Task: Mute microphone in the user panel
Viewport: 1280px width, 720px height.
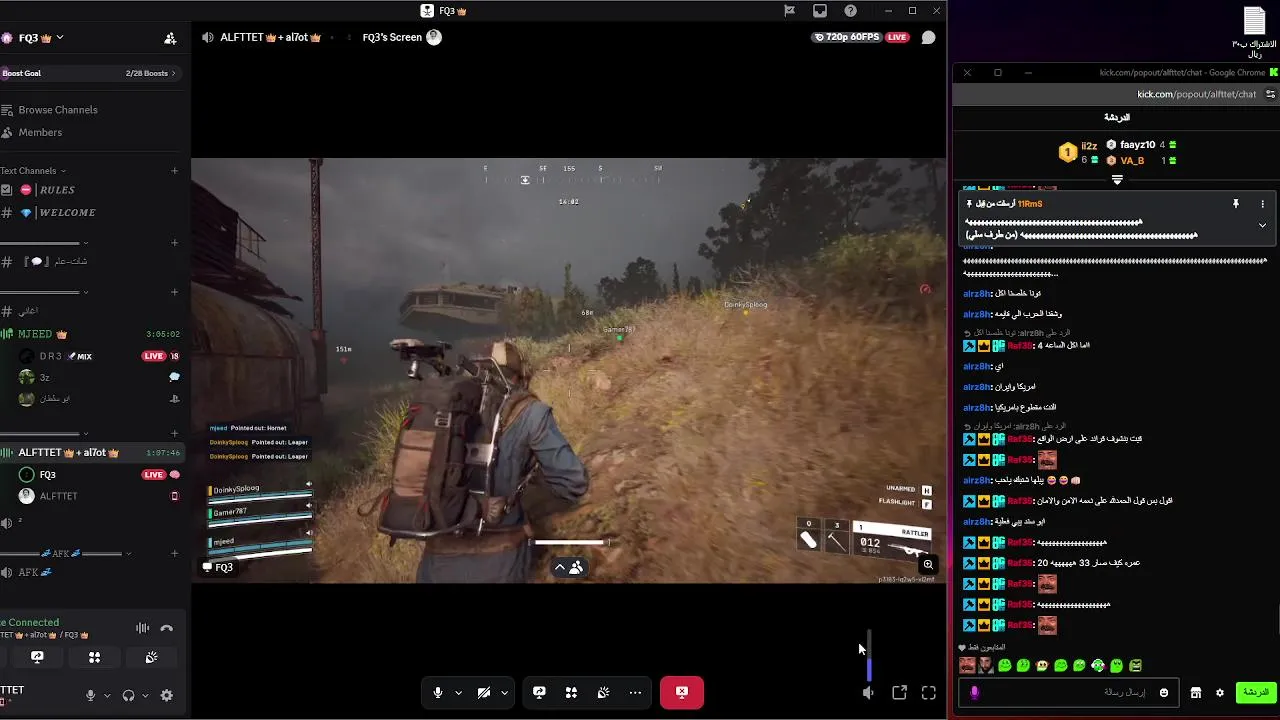Action: coord(90,695)
